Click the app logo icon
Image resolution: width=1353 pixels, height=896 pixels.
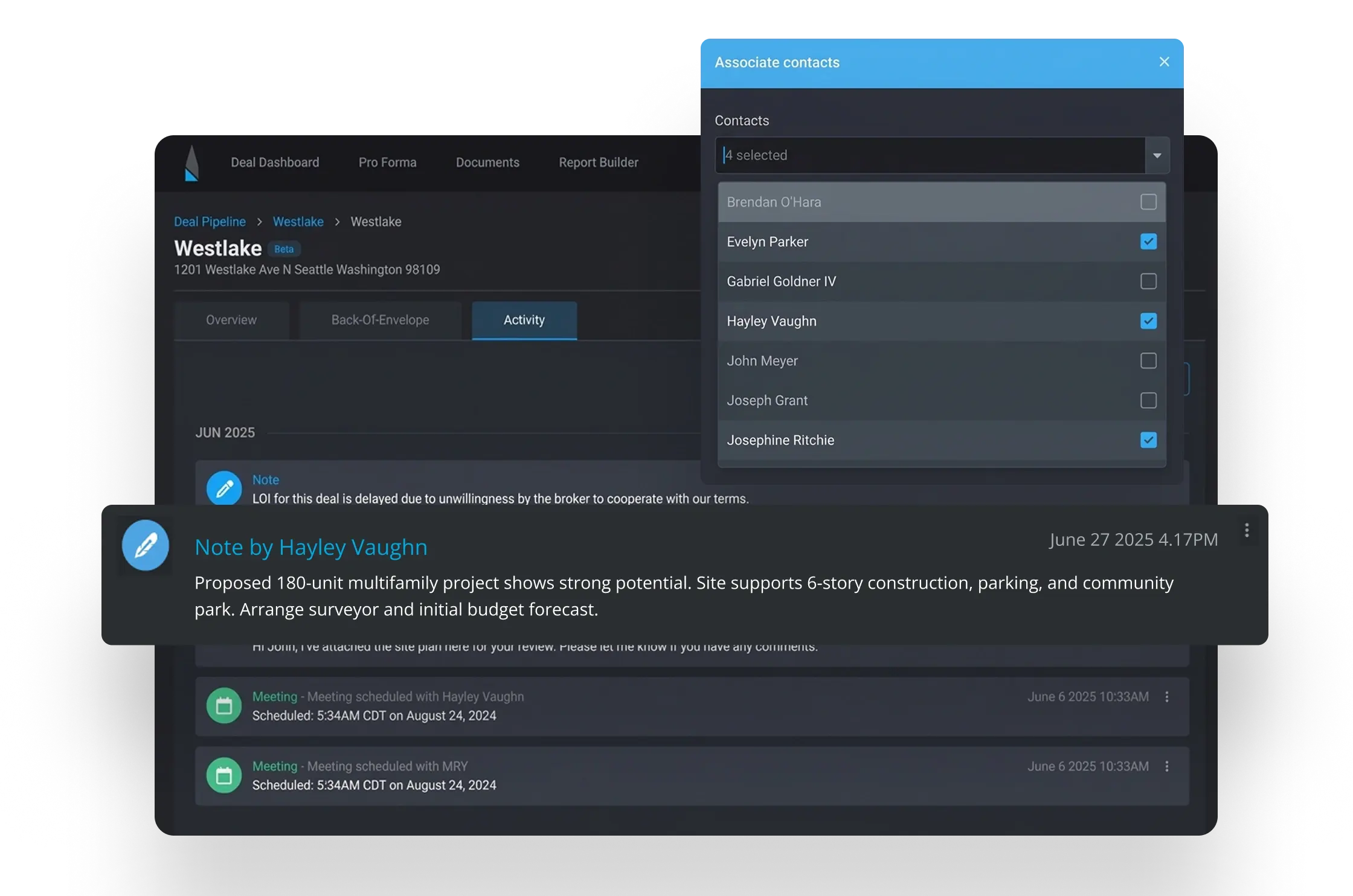point(191,164)
